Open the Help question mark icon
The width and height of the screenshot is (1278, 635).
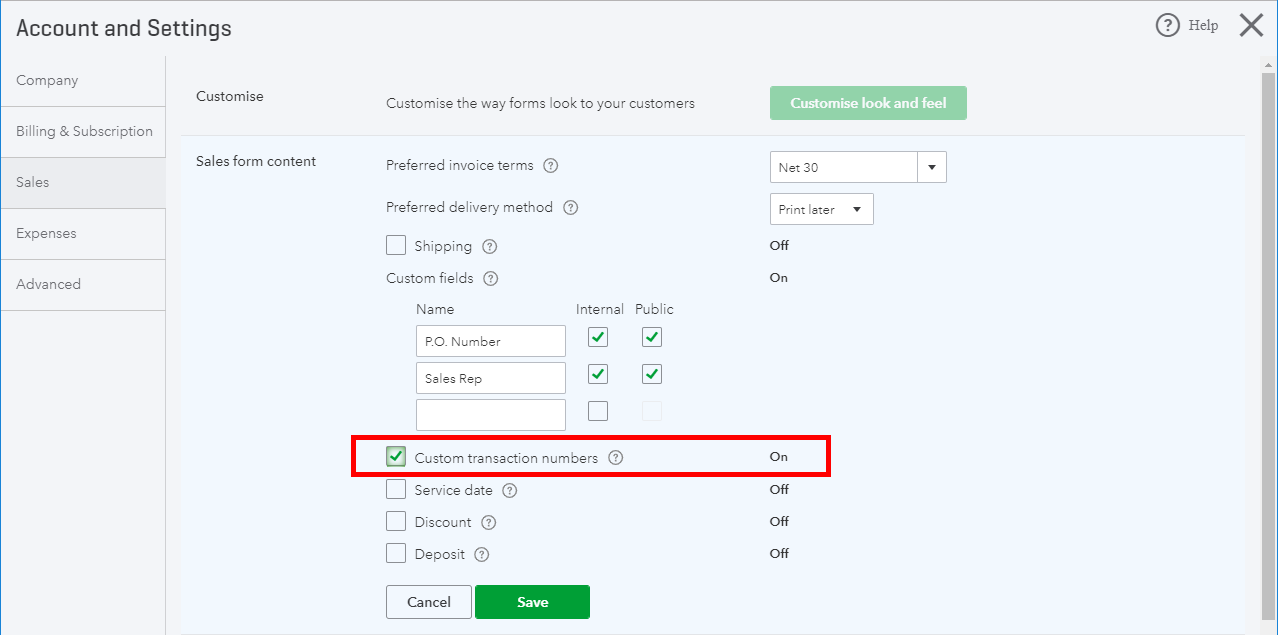(x=1167, y=25)
